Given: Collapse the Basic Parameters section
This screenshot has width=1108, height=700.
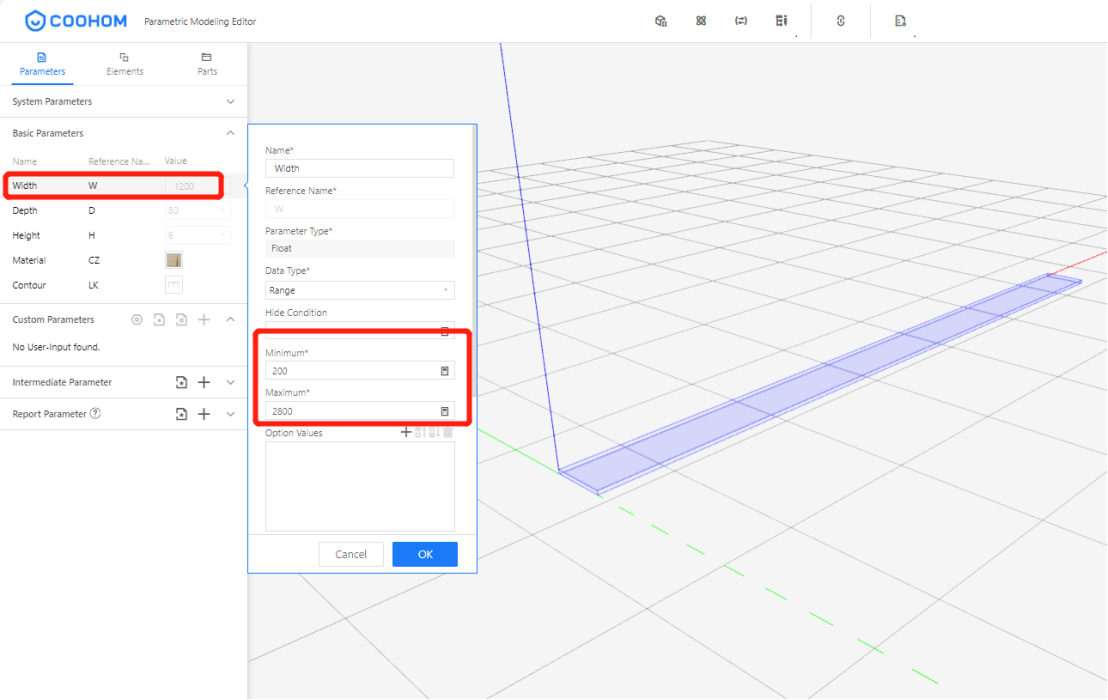Looking at the screenshot, I should click(x=230, y=133).
